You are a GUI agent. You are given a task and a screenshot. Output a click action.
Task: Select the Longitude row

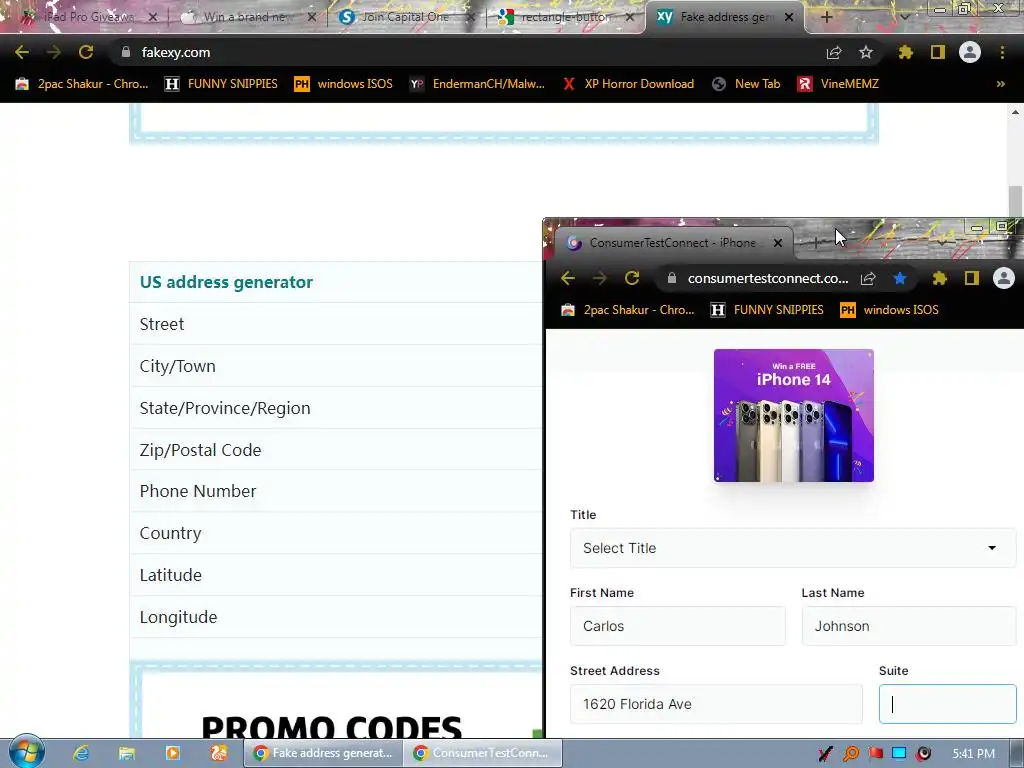(x=336, y=617)
